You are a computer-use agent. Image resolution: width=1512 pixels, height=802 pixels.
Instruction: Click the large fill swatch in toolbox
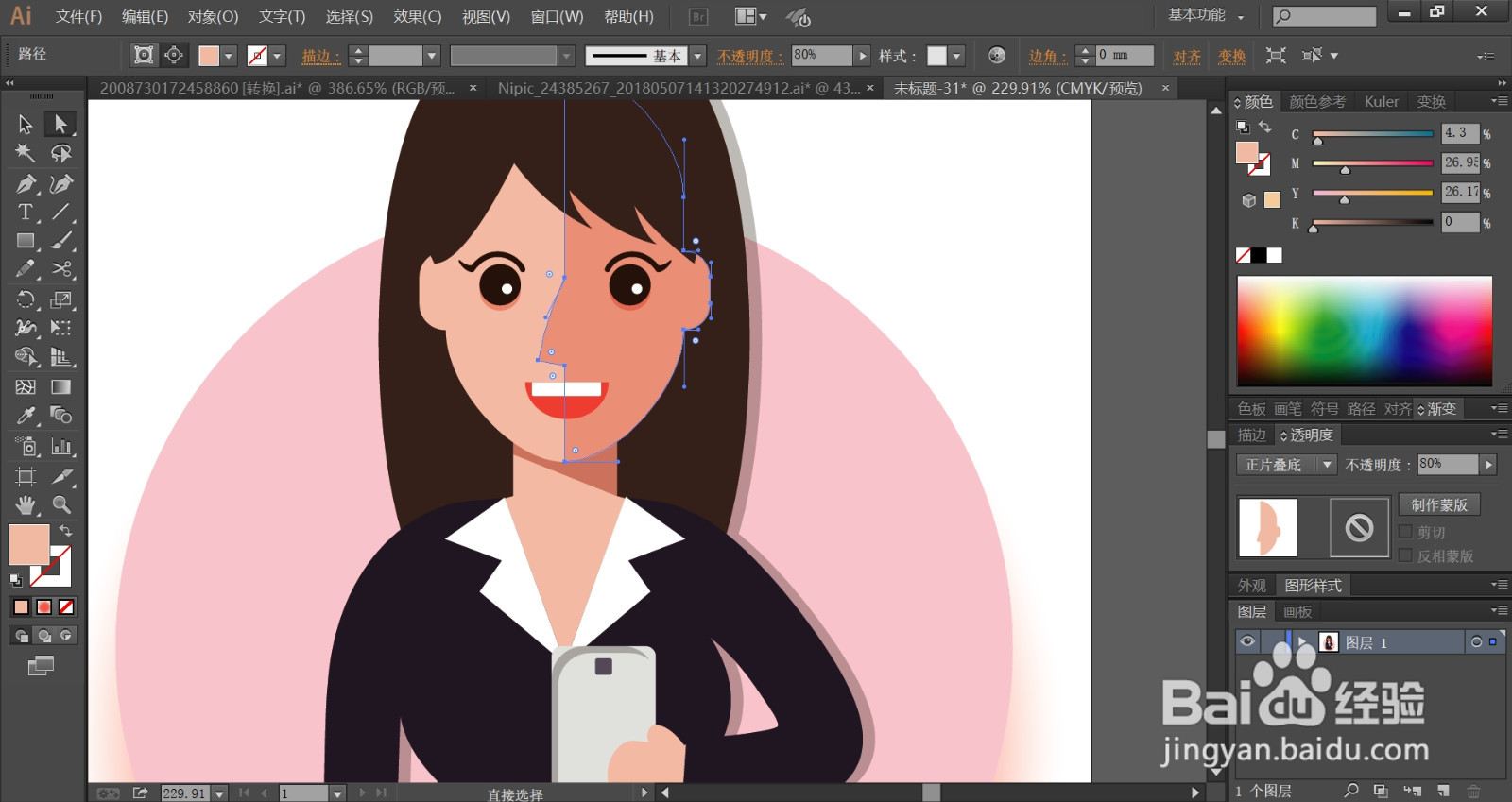tap(28, 545)
